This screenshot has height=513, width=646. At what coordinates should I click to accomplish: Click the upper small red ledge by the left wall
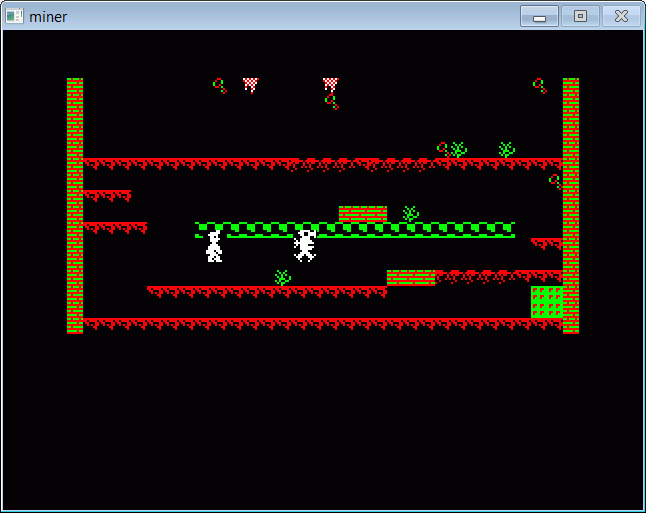click(x=107, y=195)
